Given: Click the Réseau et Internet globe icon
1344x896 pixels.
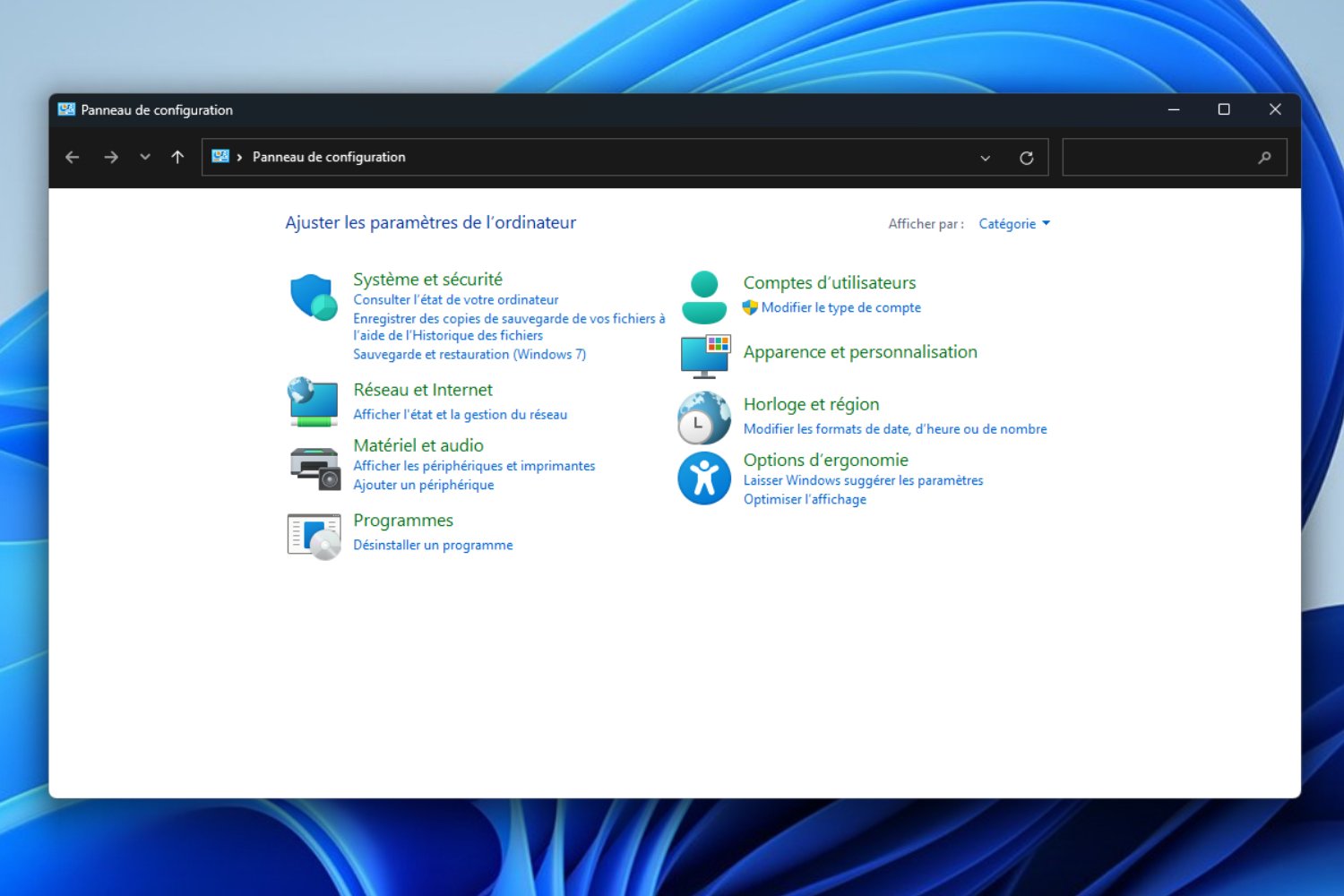Looking at the screenshot, I should point(314,402).
